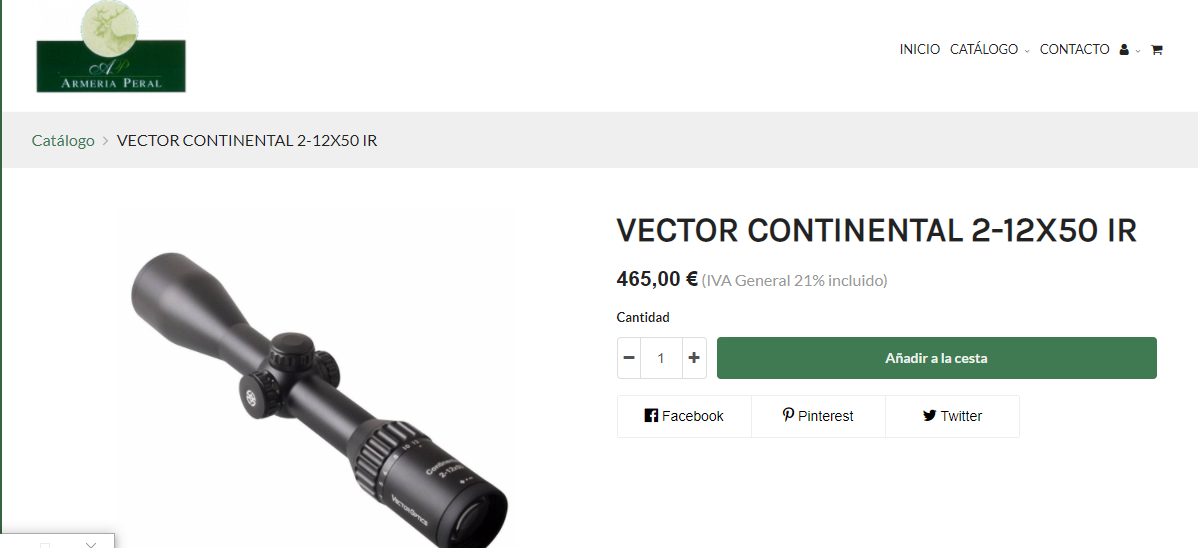Image resolution: width=1198 pixels, height=548 pixels.
Task: Go to the INICIO page
Action: pos(920,49)
